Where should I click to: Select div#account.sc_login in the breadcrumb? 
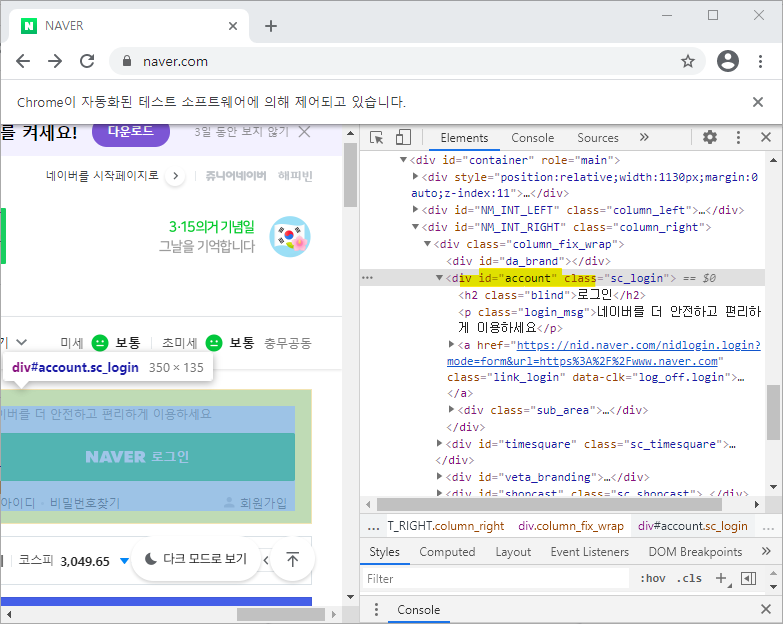coord(693,526)
